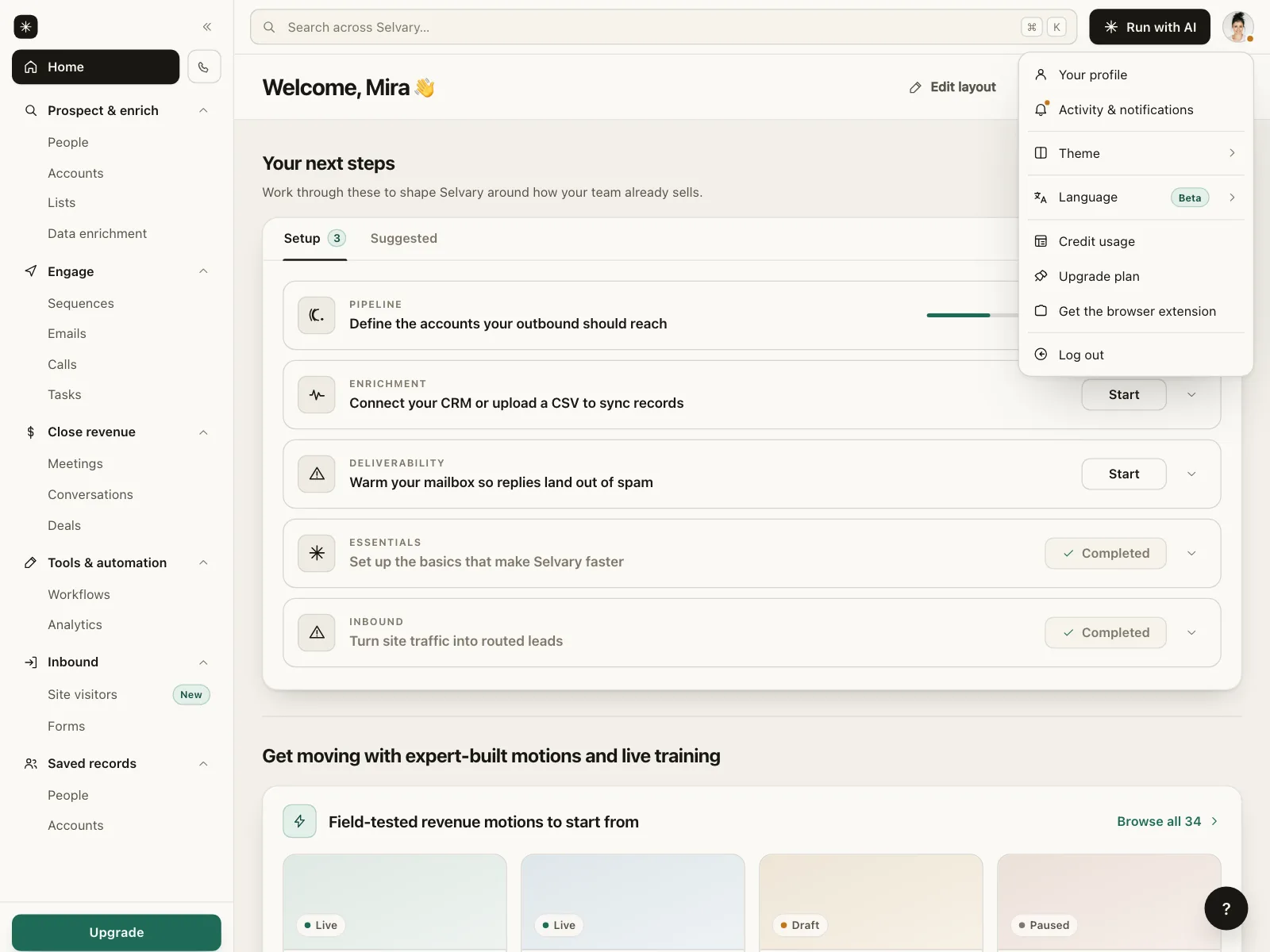1270x952 pixels.
Task: Click the Pipeline step progress bar
Action: pyautogui.click(x=972, y=315)
